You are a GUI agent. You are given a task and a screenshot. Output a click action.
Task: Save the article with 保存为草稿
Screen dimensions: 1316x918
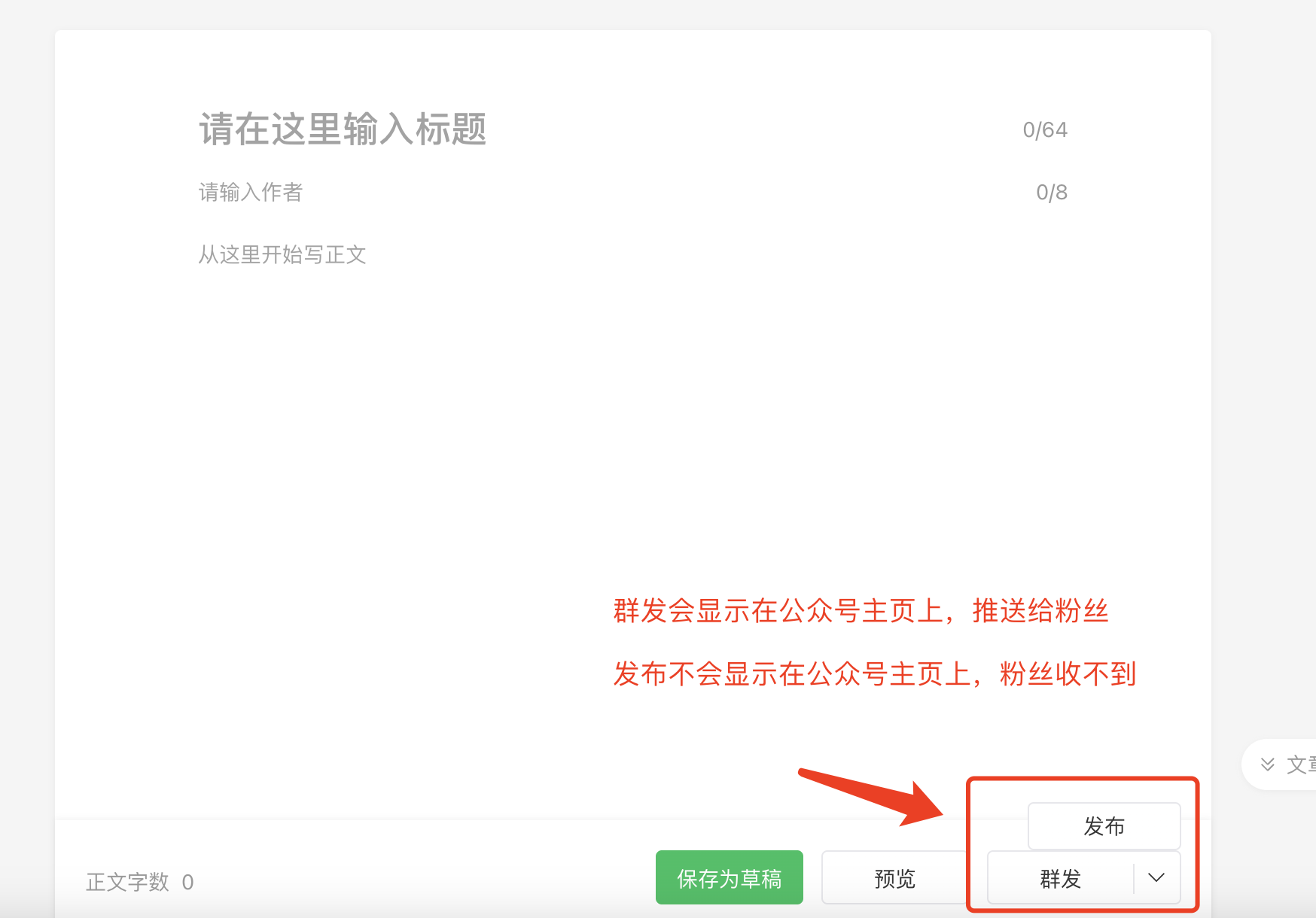click(x=729, y=877)
